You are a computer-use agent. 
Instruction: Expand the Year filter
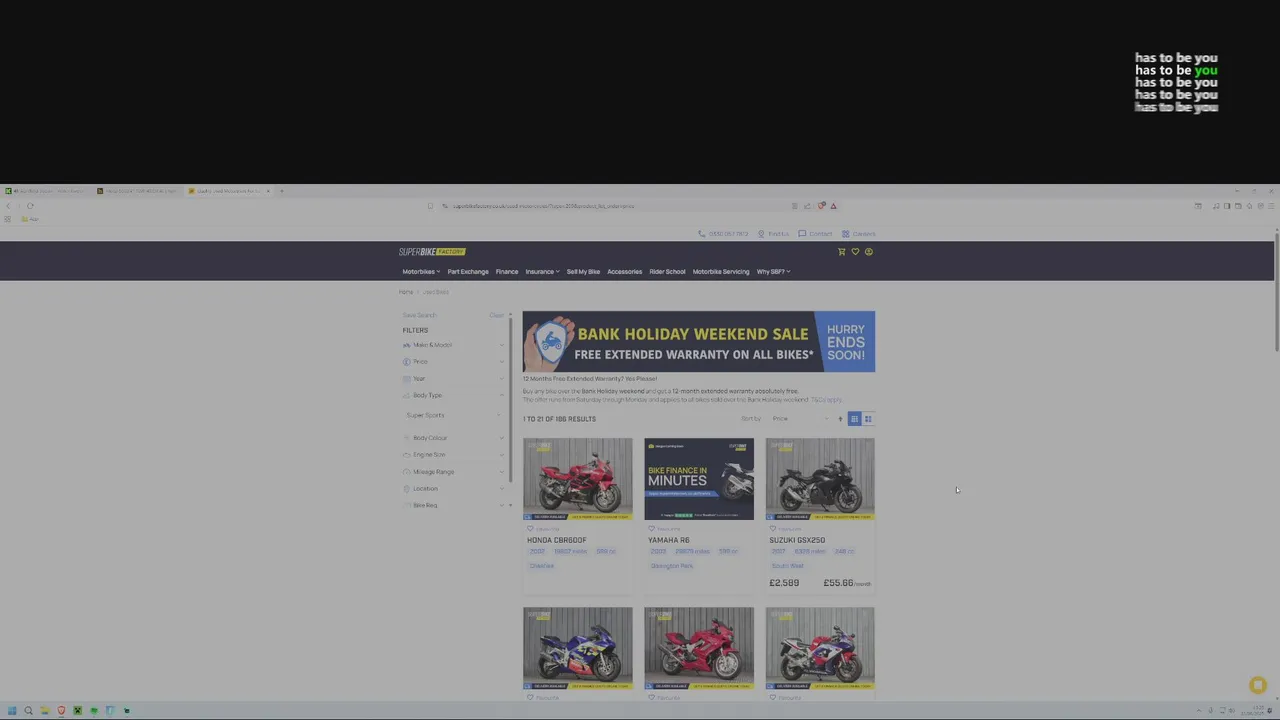tap(455, 379)
